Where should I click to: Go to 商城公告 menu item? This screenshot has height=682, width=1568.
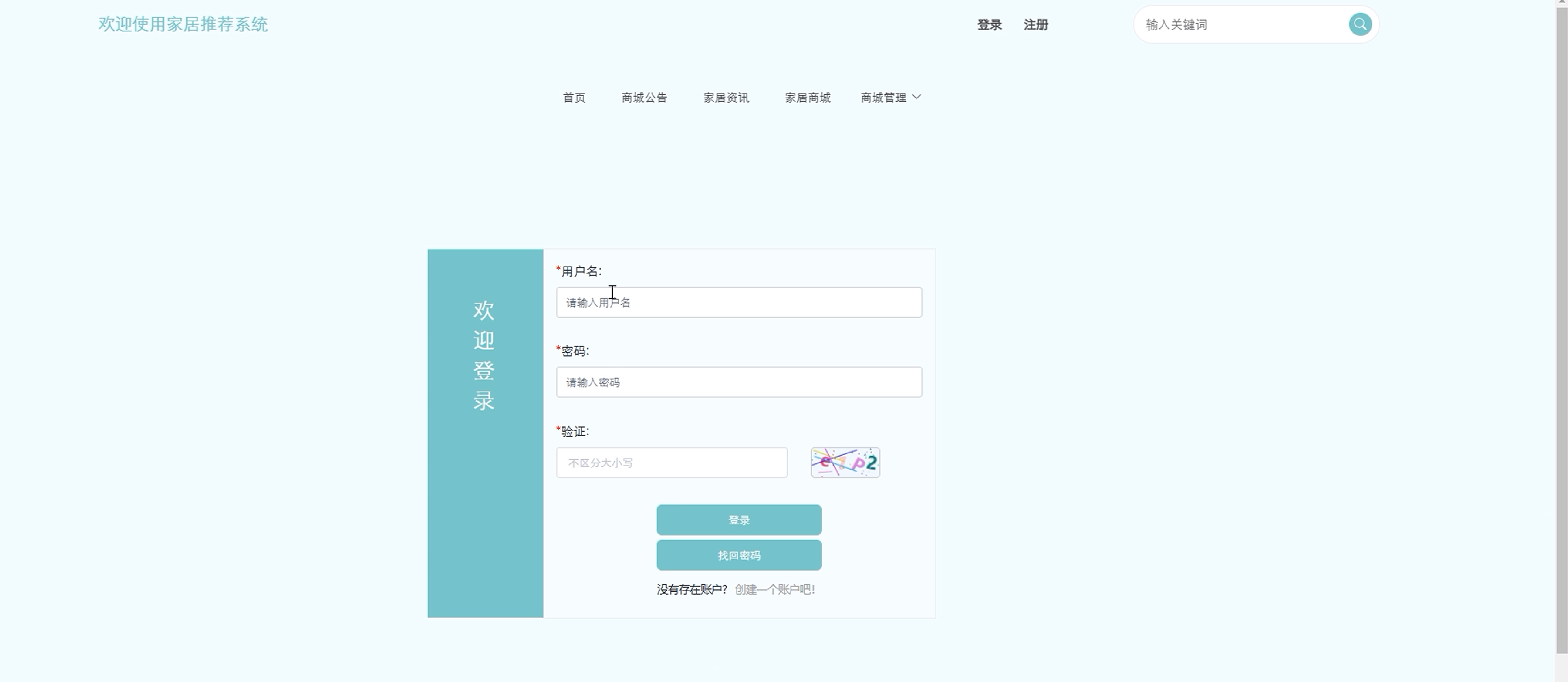(x=644, y=97)
